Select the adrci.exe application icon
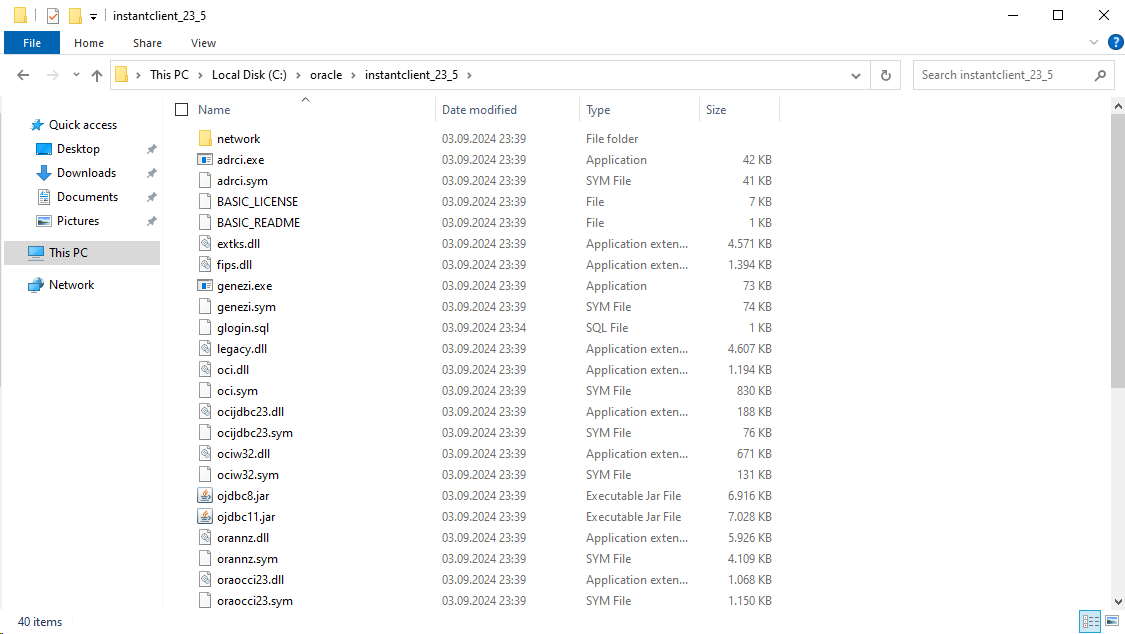Viewport: 1125px width, 634px height. coord(205,160)
